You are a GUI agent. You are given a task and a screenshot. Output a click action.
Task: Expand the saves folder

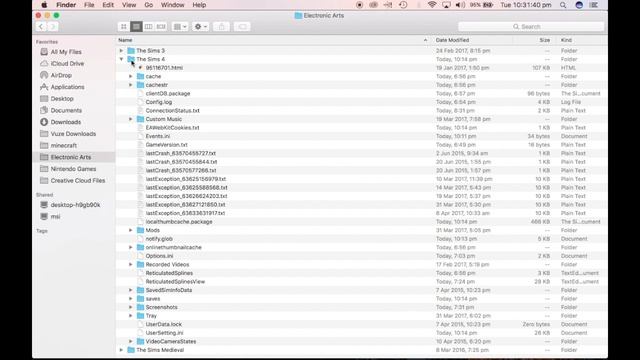pyautogui.click(x=131, y=299)
